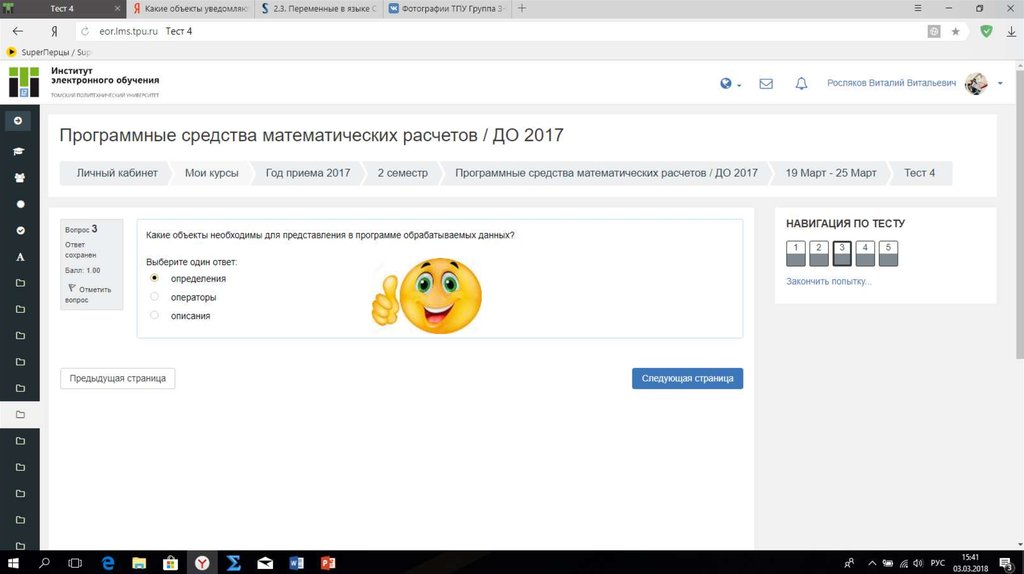This screenshot has height=574, width=1024.
Task: Bookmark page with the star icon
Action: click(x=955, y=32)
